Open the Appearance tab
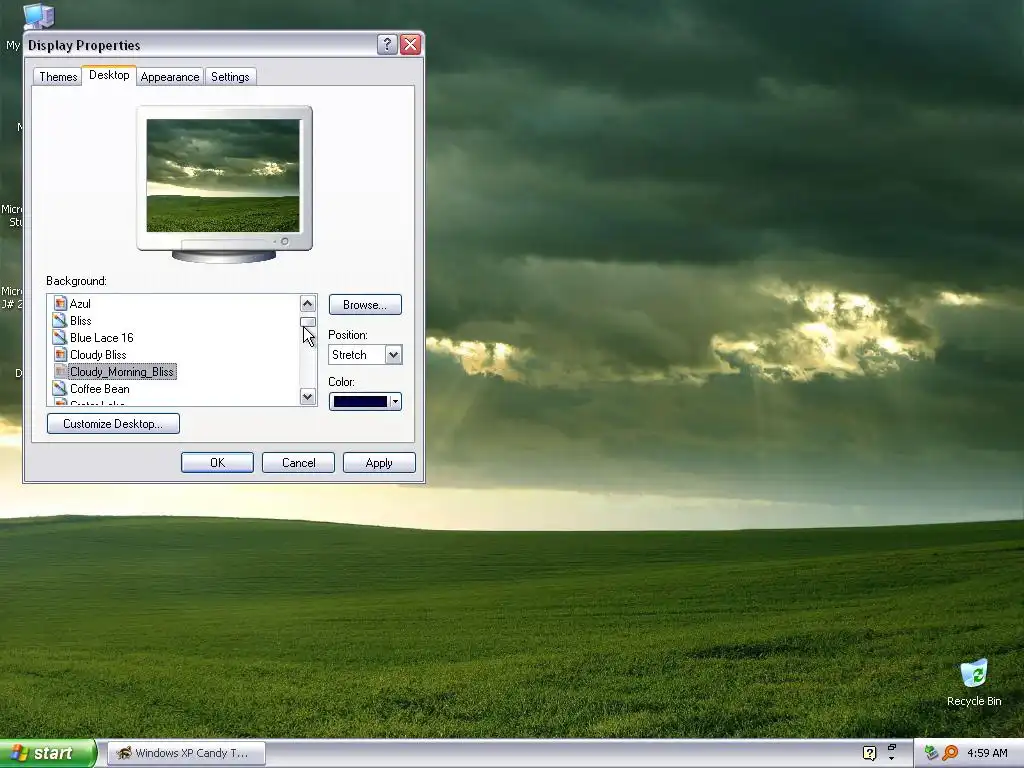This screenshot has height=768, width=1024. [170, 76]
